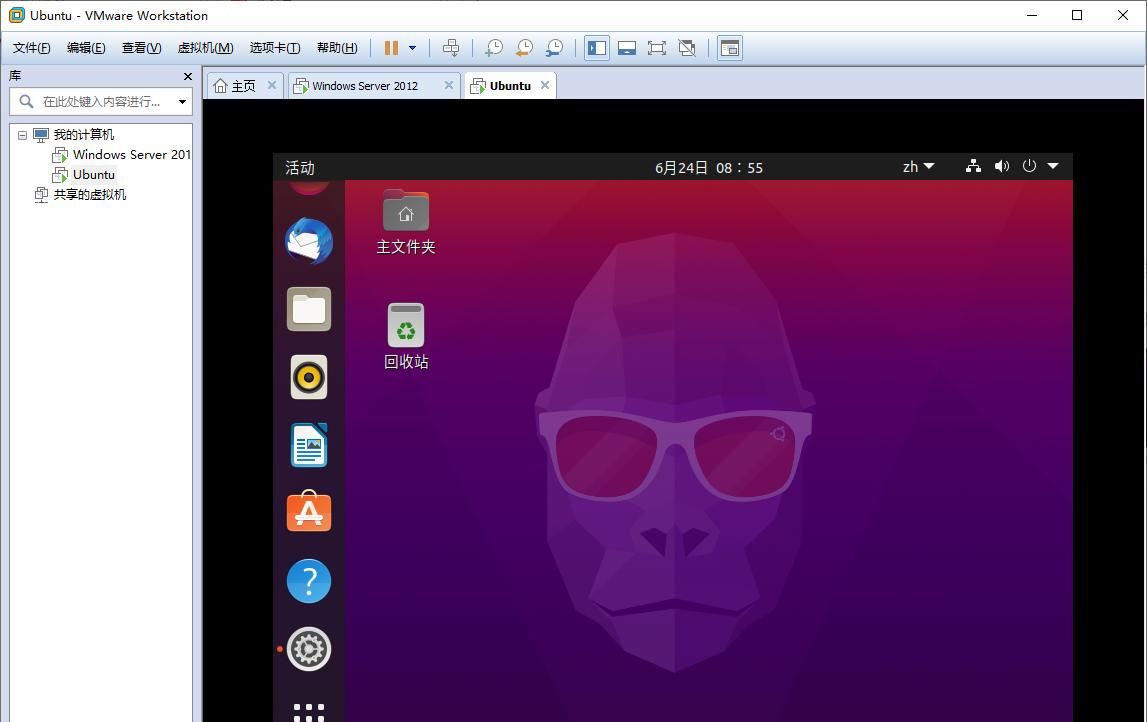This screenshot has width=1147, height=722.
Task: Send Ctrl+Alt+Del to the guest
Action: click(x=450, y=47)
